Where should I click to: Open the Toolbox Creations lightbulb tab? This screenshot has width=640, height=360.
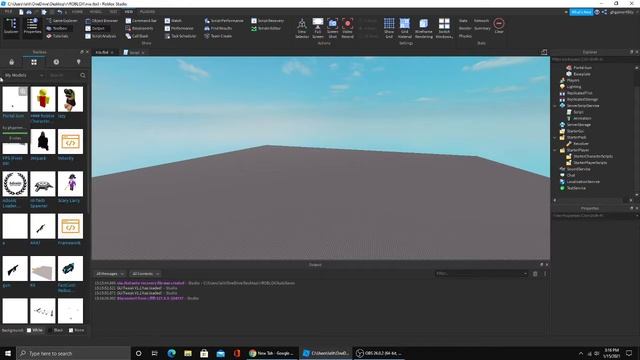click(78, 62)
